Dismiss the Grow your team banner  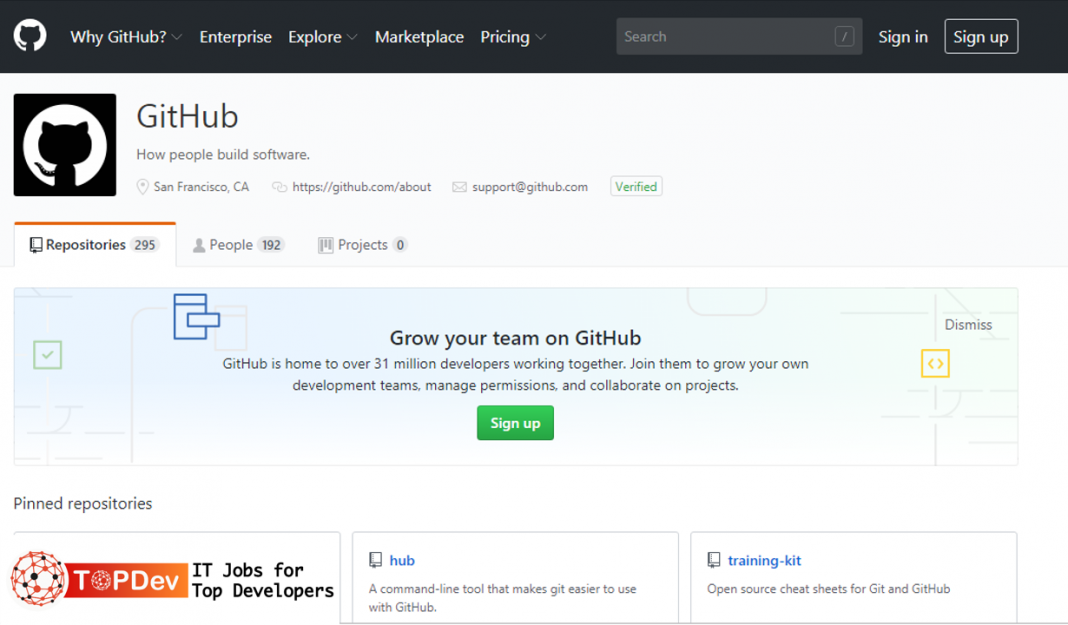[968, 325]
